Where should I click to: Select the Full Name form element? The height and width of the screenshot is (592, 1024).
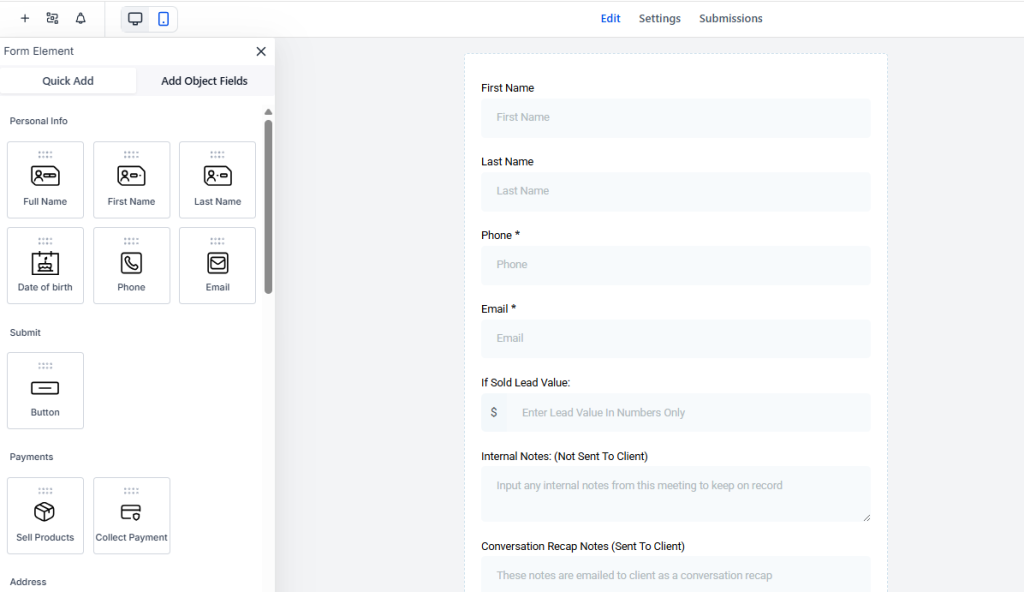point(45,179)
